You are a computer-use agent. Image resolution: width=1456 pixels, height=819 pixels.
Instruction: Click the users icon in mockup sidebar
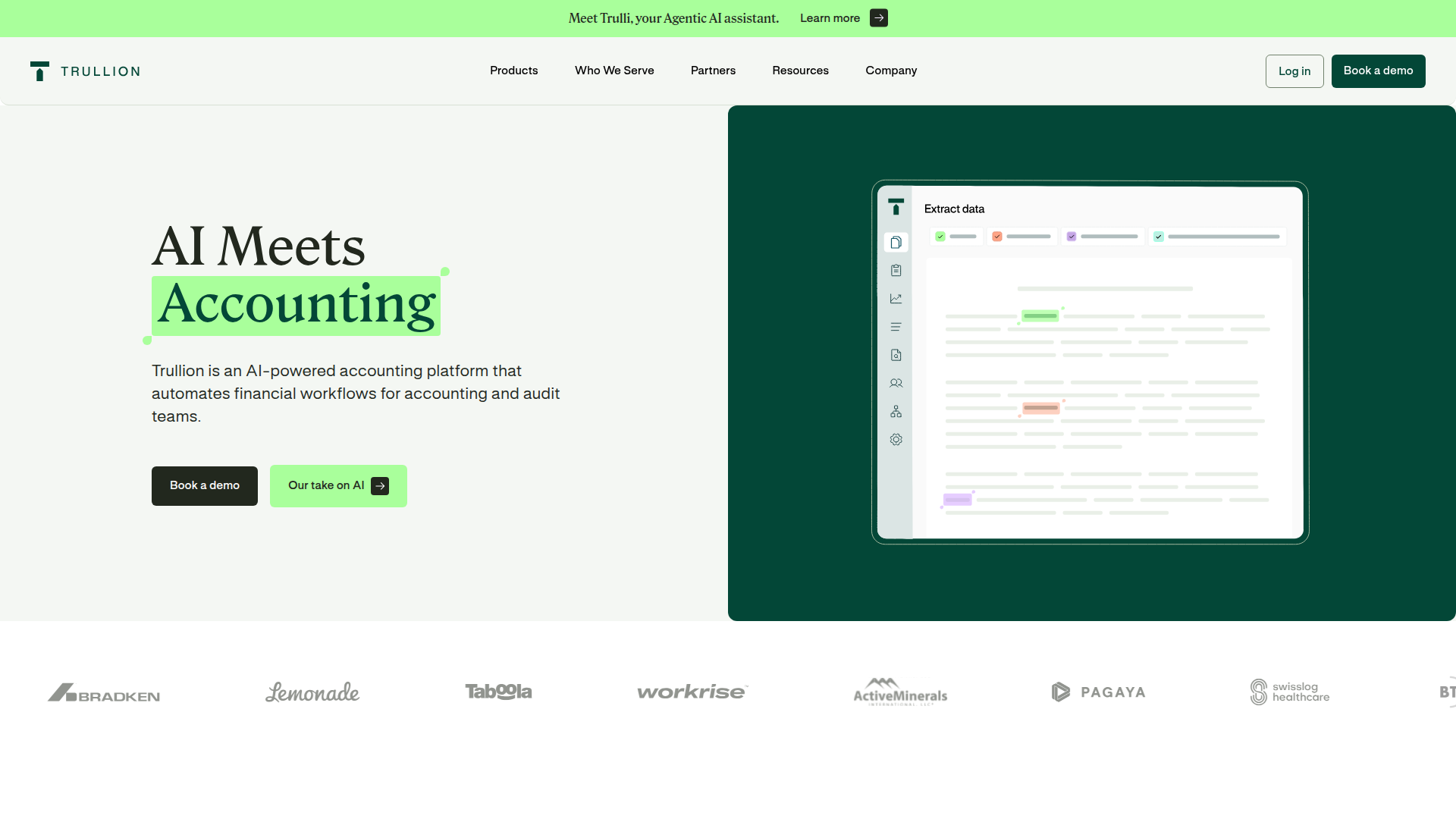(896, 383)
